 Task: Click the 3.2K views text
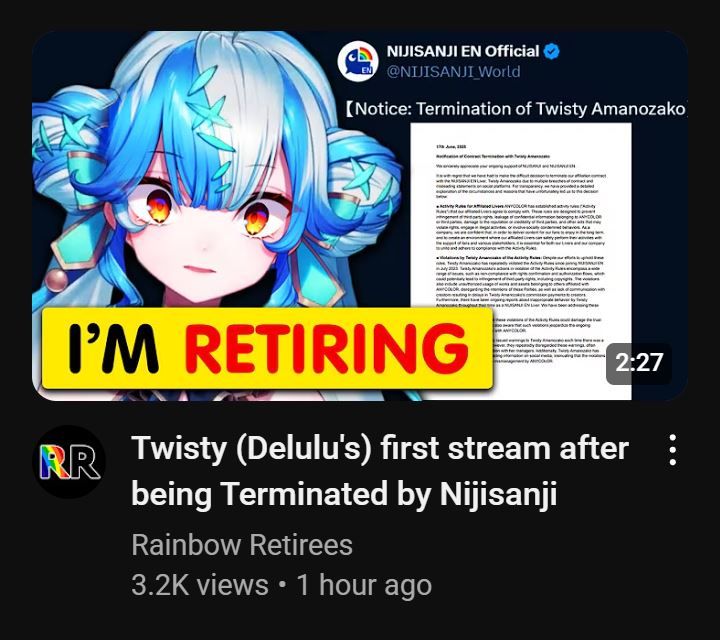[200, 585]
